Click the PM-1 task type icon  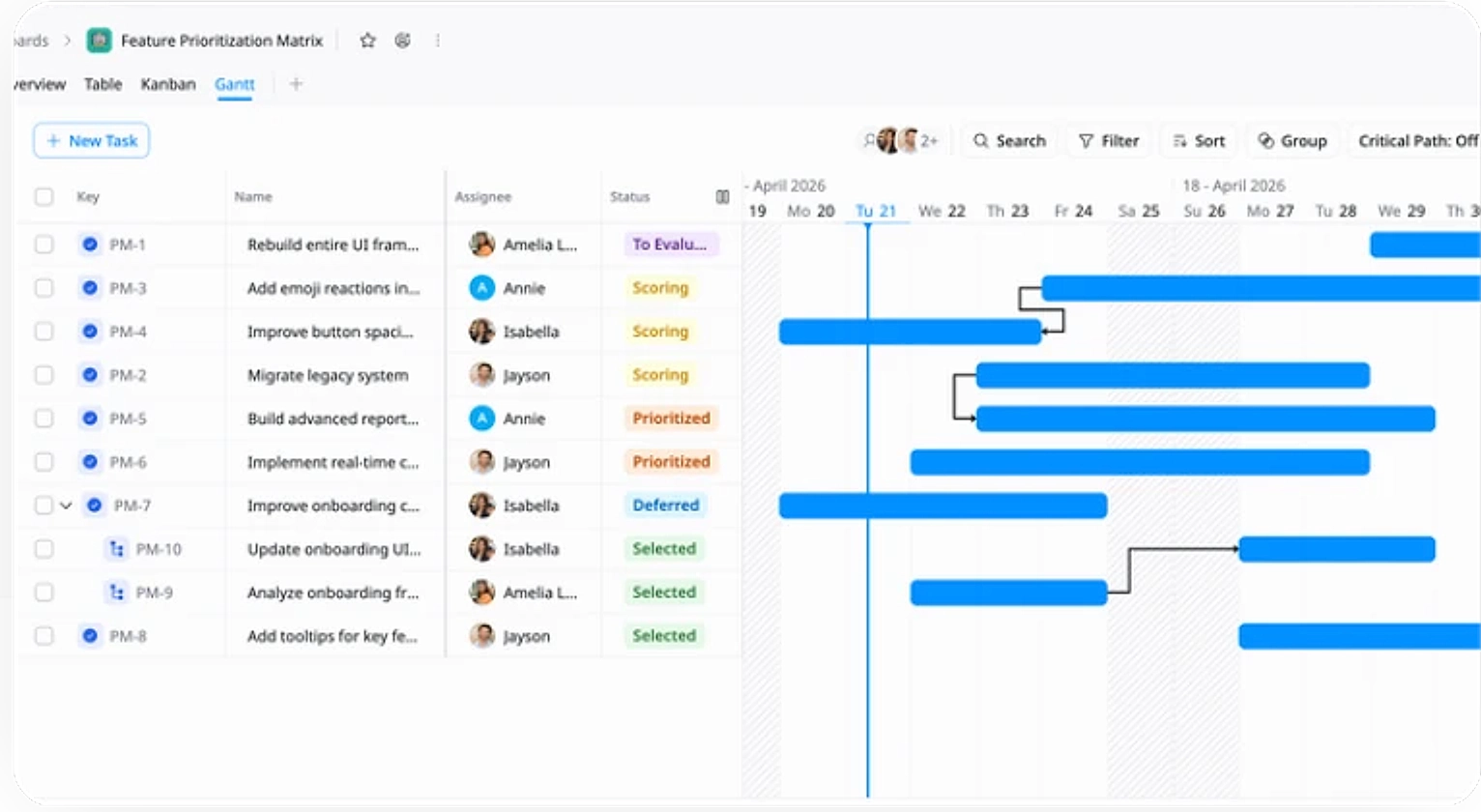[90, 245]
